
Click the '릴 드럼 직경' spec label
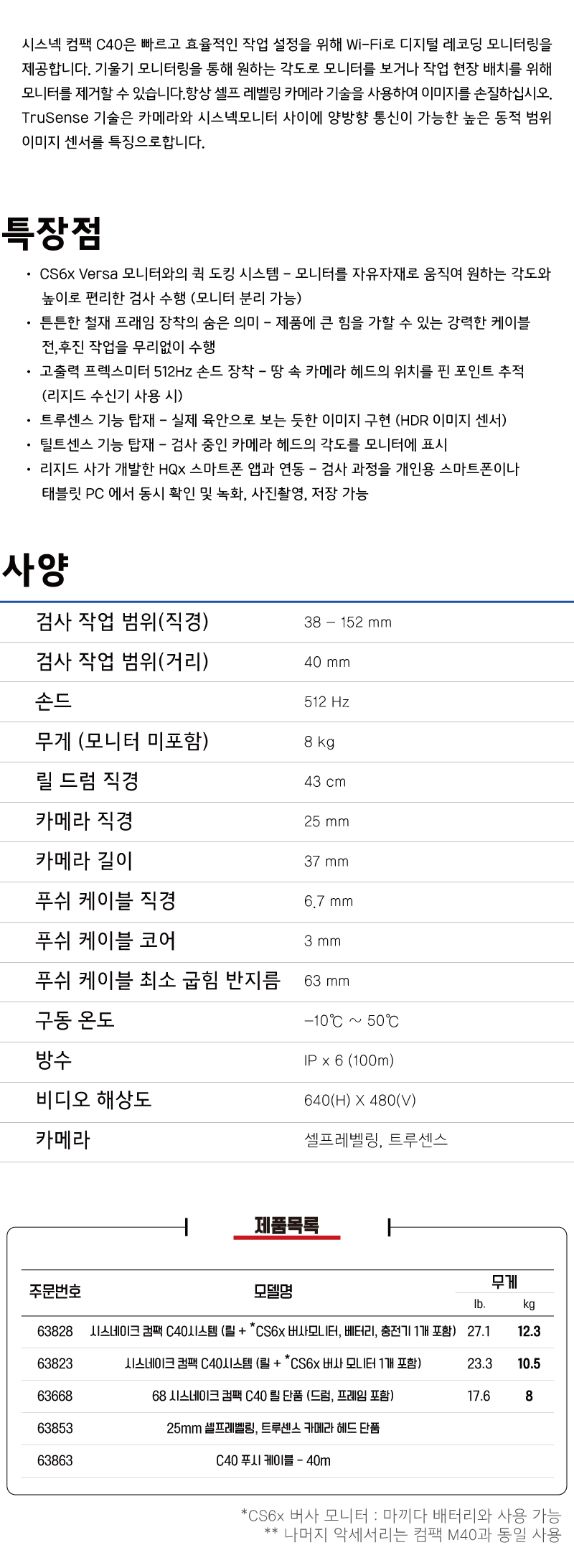pos(87,780)
